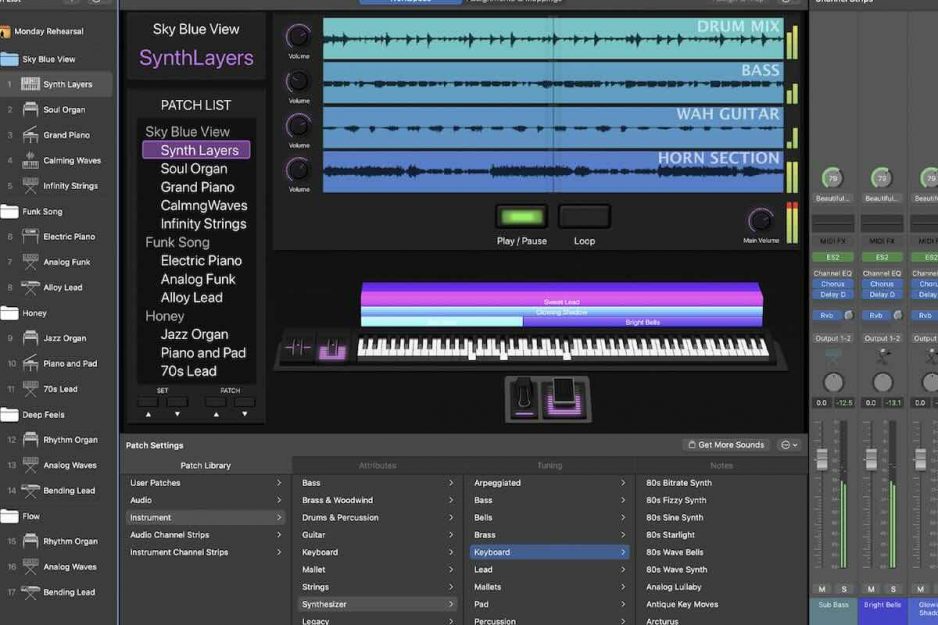Switch to the Attributes tab
Viewport: 938px width, 625px height.
pos(377,465)
